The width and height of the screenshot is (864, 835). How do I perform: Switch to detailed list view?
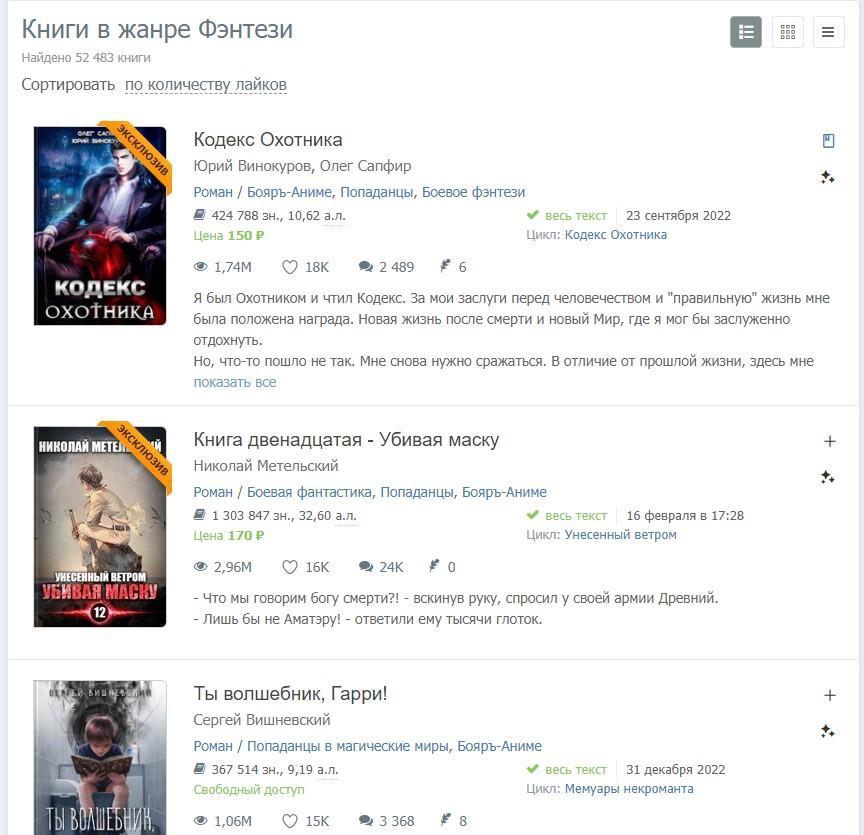coord(746,32)
